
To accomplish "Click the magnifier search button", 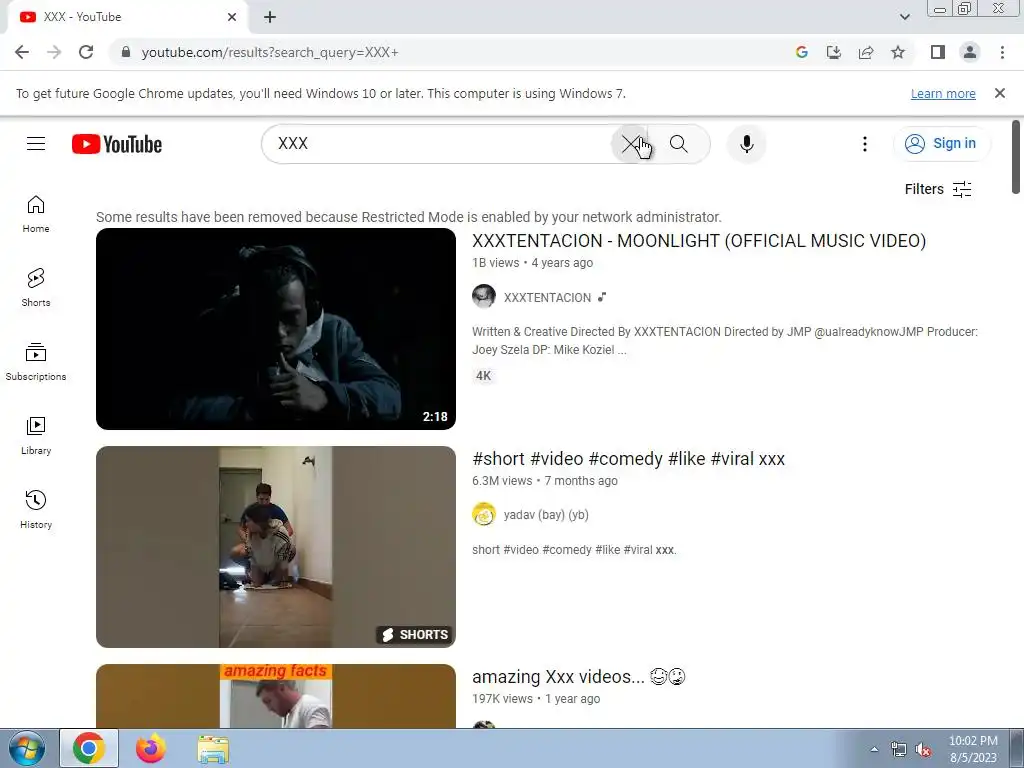I will pos(679,144).
